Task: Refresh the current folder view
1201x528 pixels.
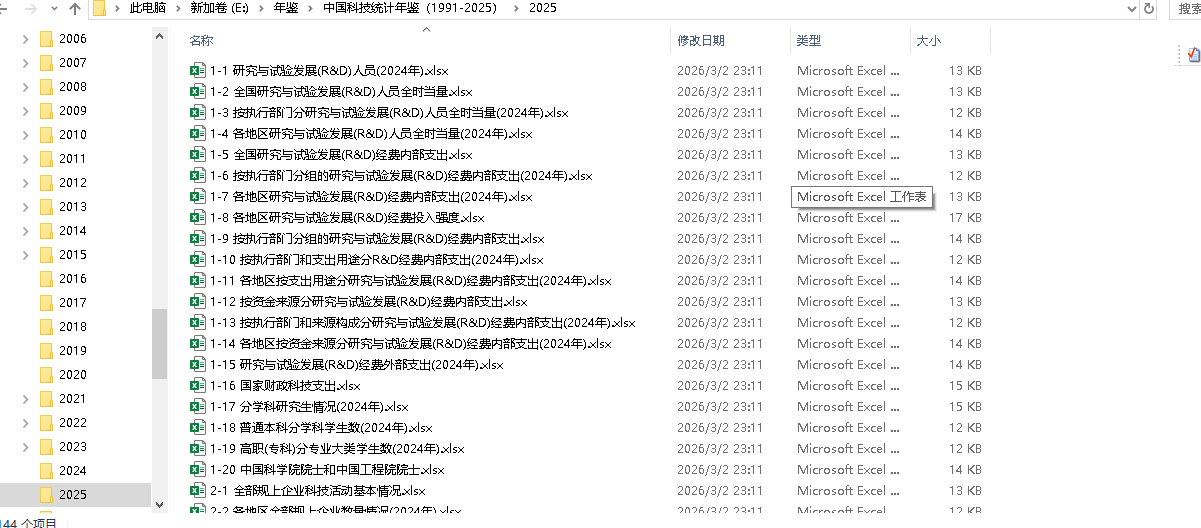Action: tap(1150, 8)
